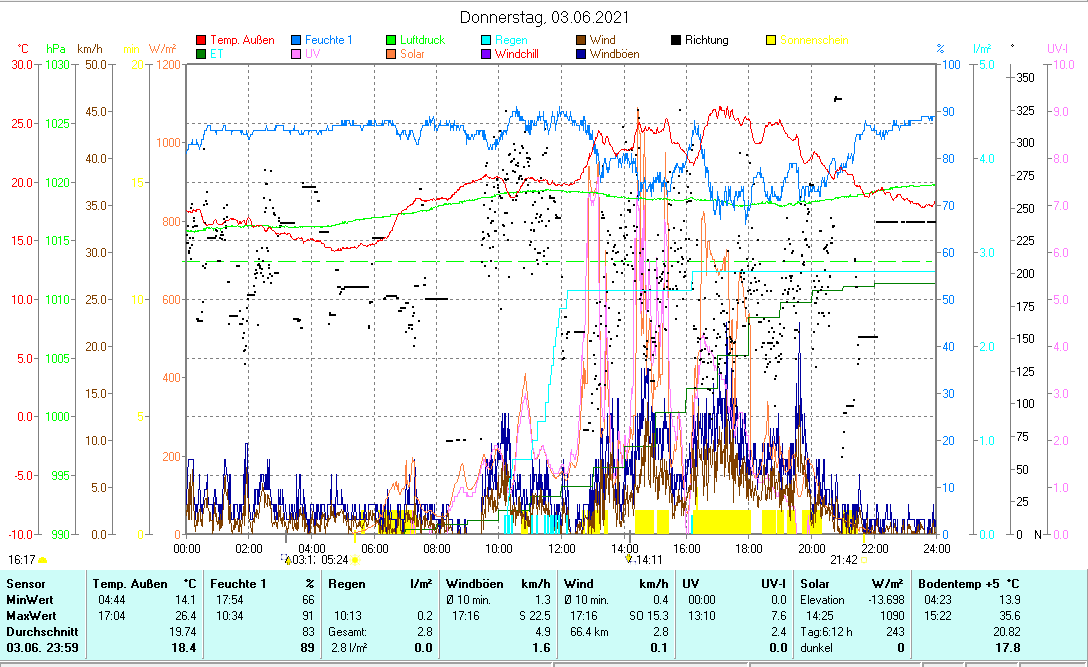Image resolution: width=1088 pixels, height=667 pixels.
Task: Click the moonrise up-arrow icon near 03:1
Action: (x=287, y=560)
